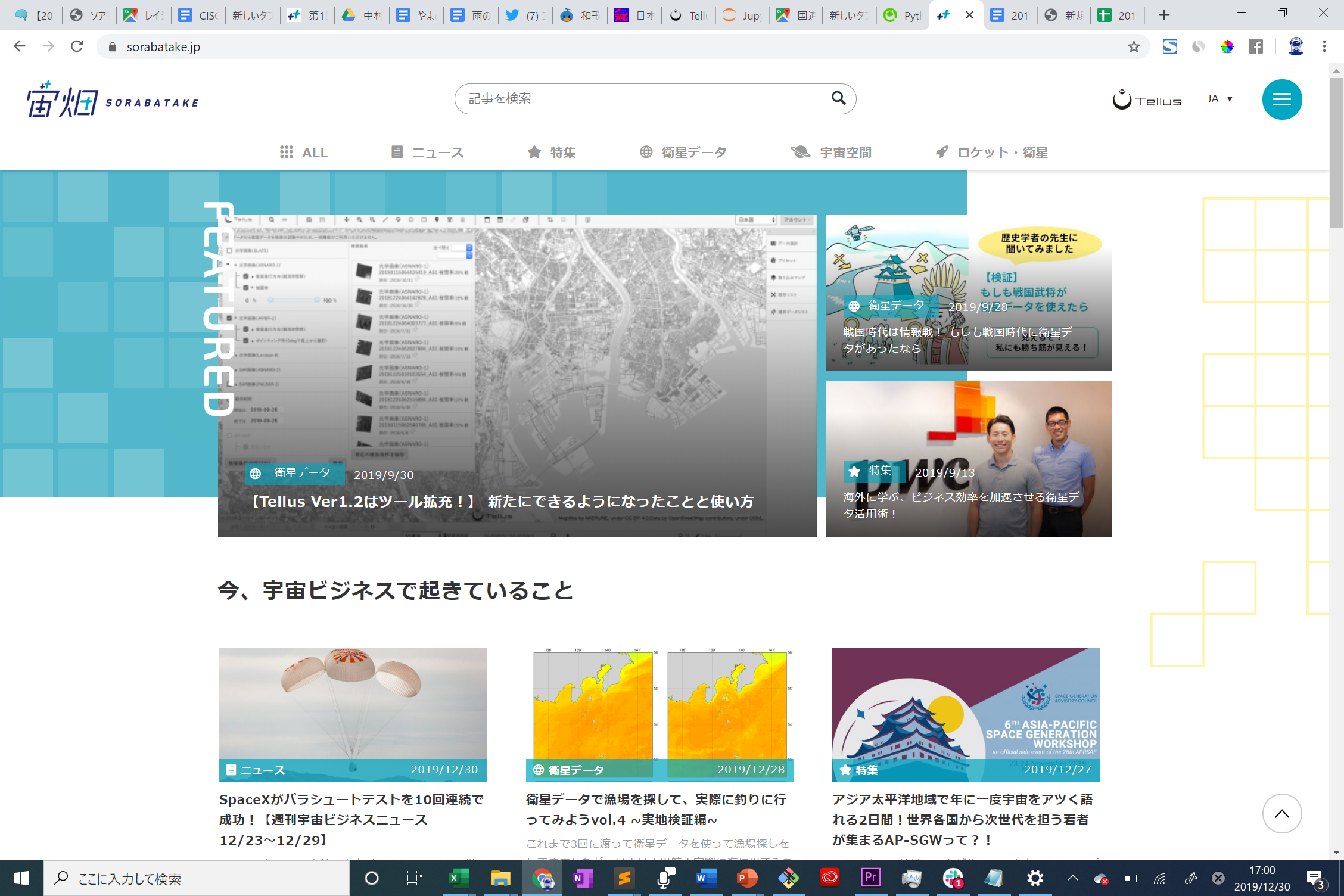Go to the Tellus logo link

coord(1147,99)
